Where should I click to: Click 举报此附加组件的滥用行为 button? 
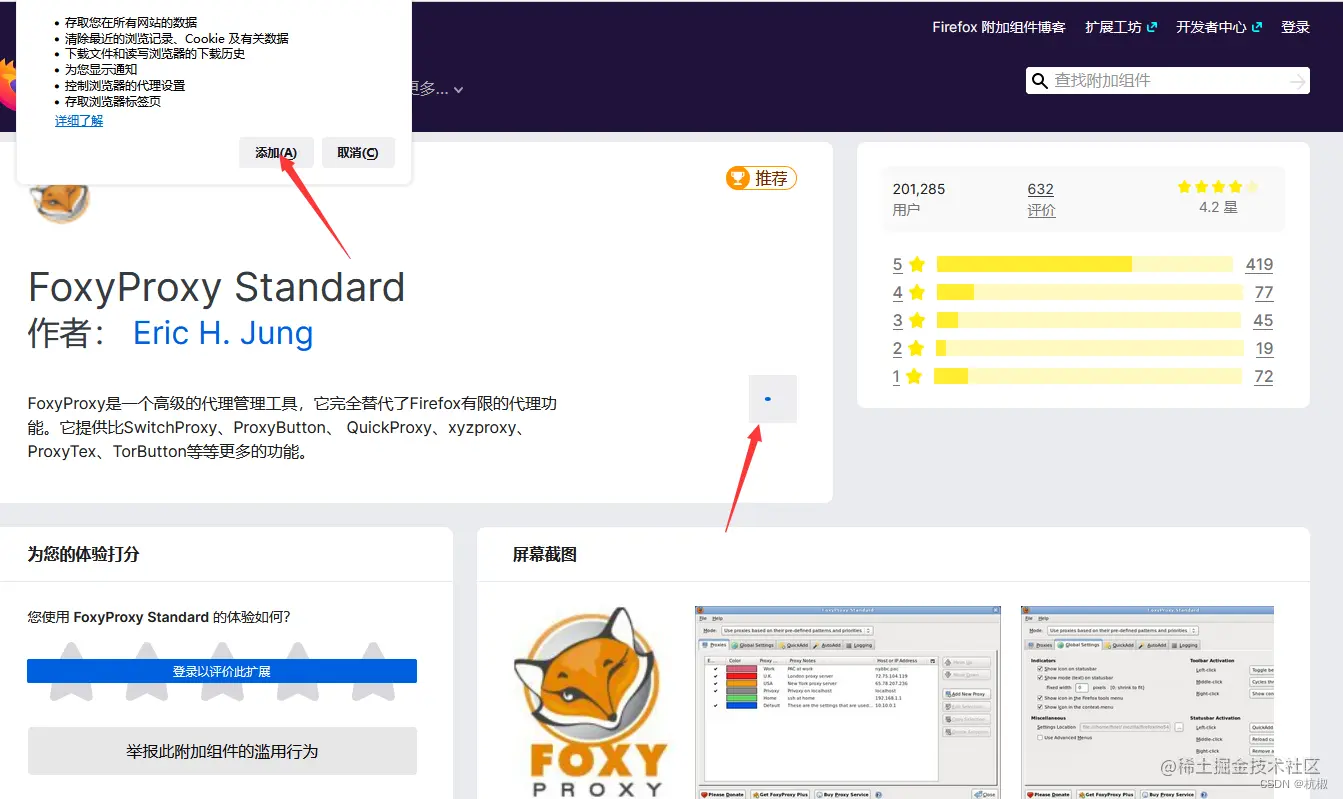[222, 751]
